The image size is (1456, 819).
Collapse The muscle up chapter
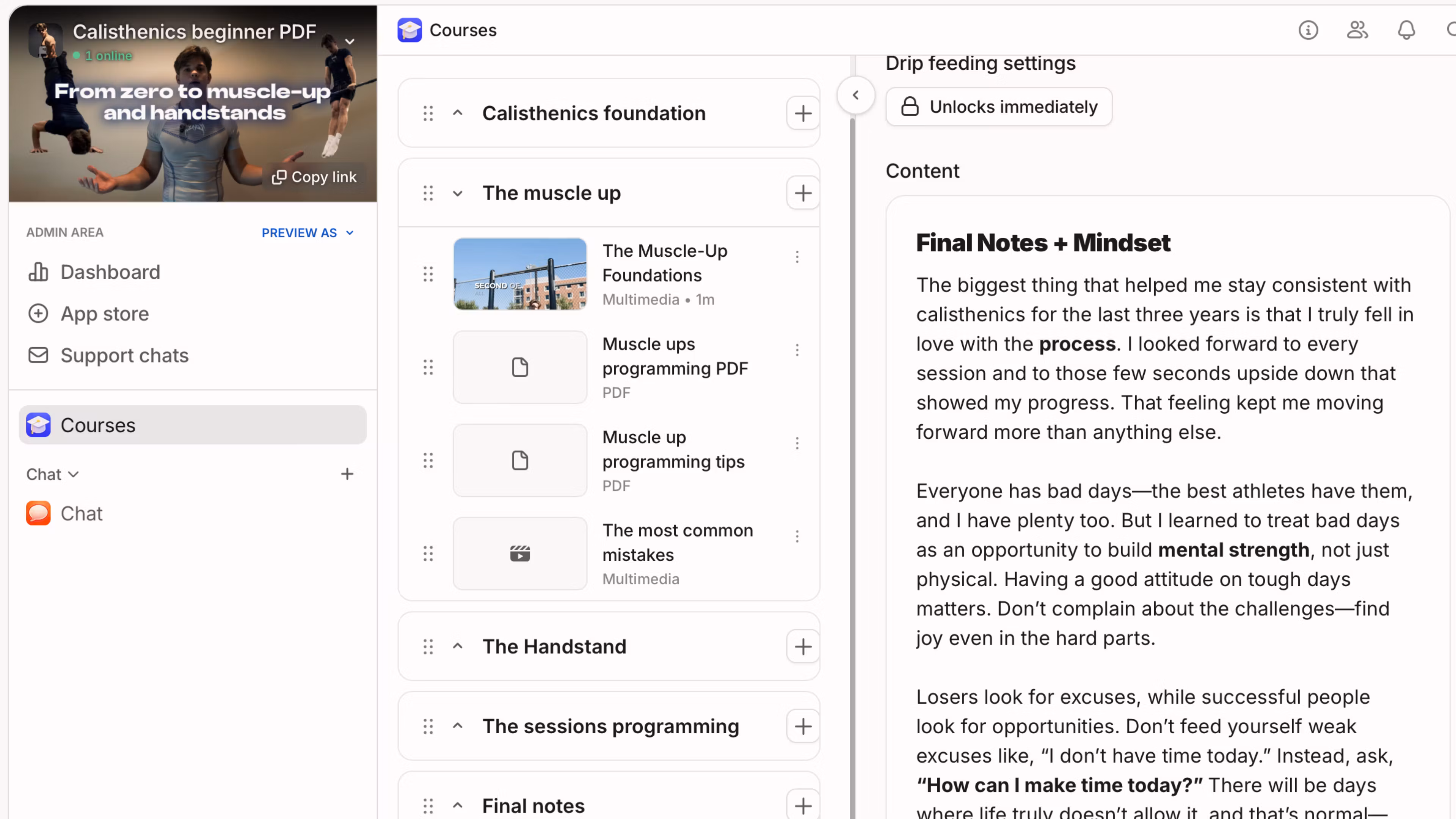458,193
